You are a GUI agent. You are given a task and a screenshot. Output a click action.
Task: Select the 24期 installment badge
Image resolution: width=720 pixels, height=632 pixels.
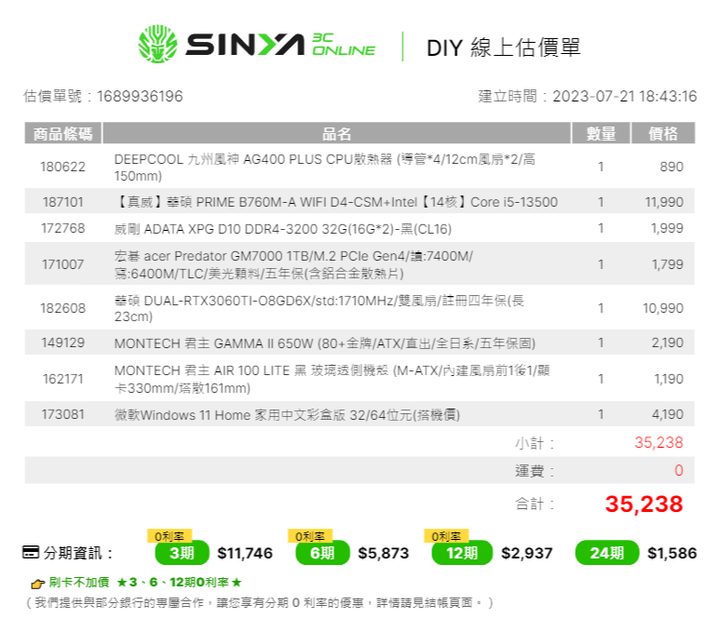tap(607, 553)
